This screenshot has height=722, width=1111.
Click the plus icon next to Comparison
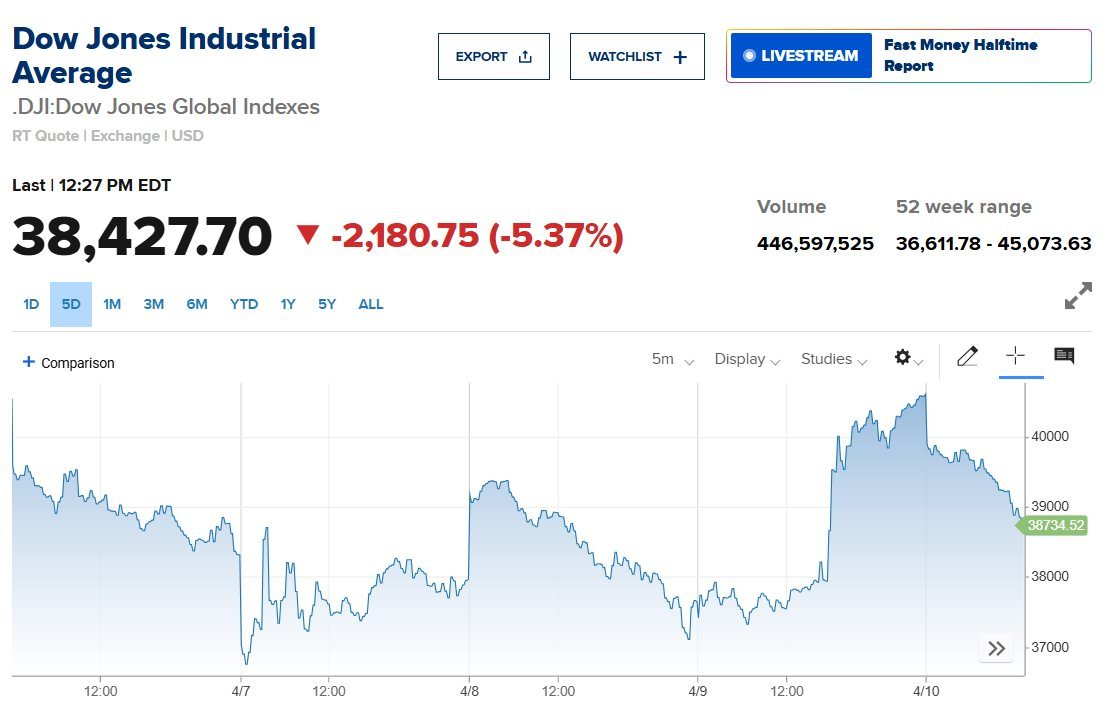click(28, 362)
